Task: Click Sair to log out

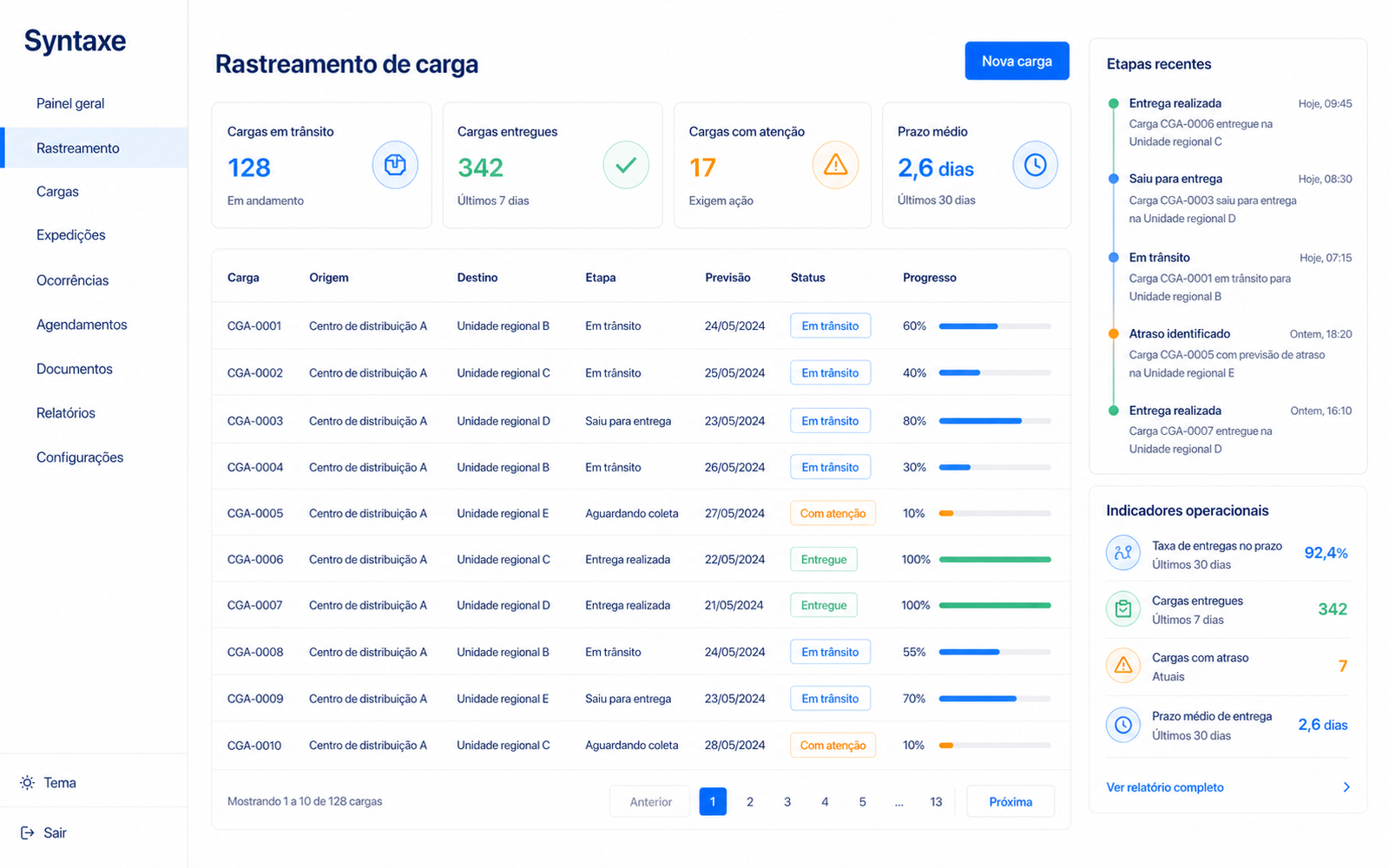Action: coord(56,833)
